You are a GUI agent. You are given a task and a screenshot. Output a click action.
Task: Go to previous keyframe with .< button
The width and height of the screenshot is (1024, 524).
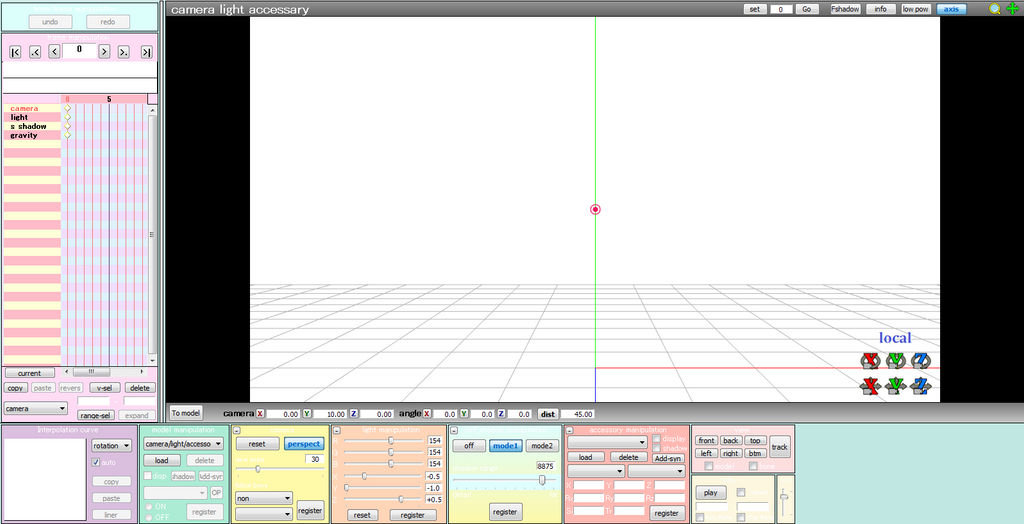[35, 52]
